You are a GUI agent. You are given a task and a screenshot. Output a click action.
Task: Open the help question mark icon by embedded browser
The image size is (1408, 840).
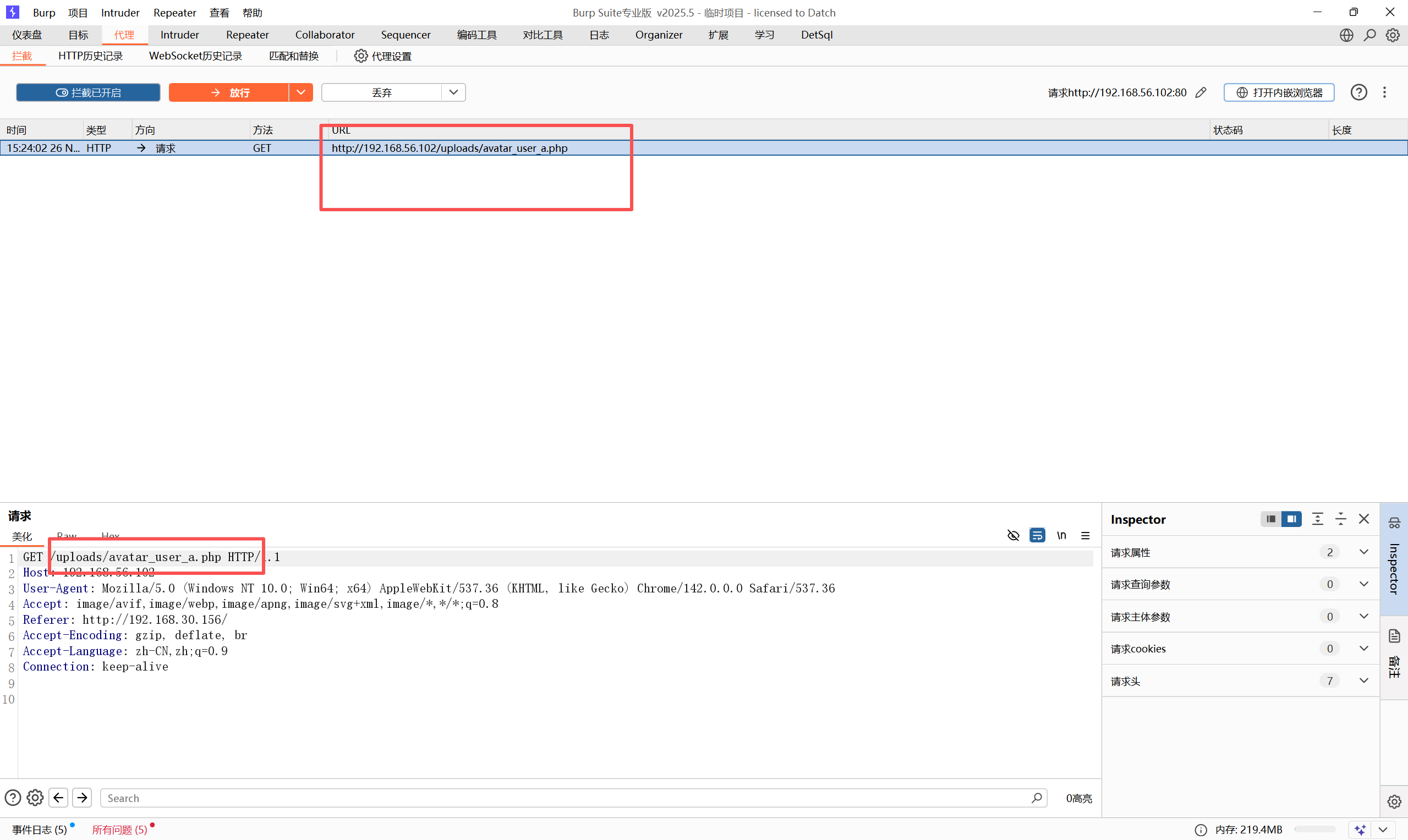(1358, 92)
